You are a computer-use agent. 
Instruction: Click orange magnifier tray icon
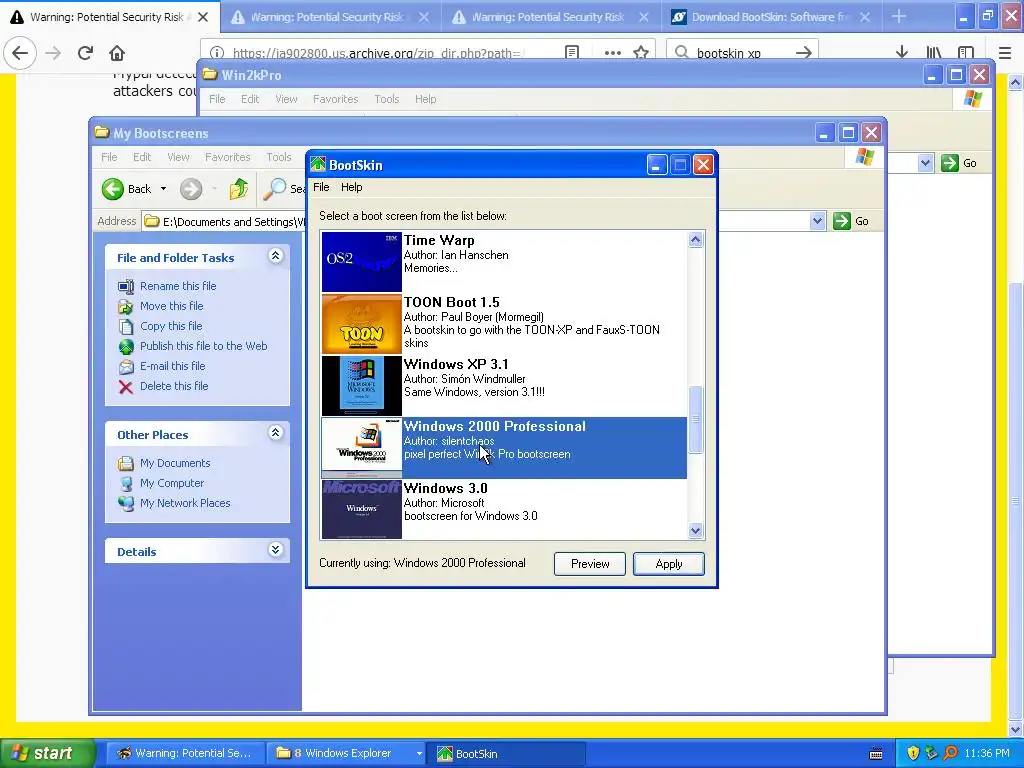[950, 753]
